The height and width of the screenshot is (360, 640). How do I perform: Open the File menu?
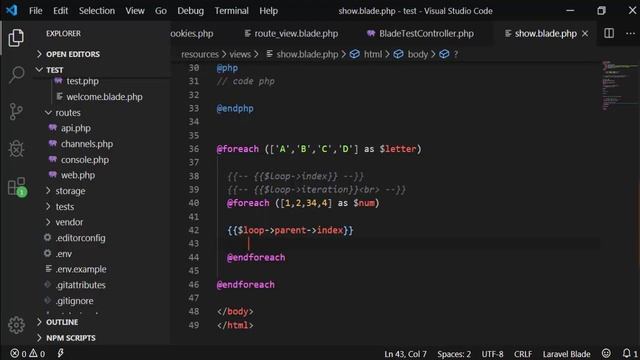tap(36, 11)
